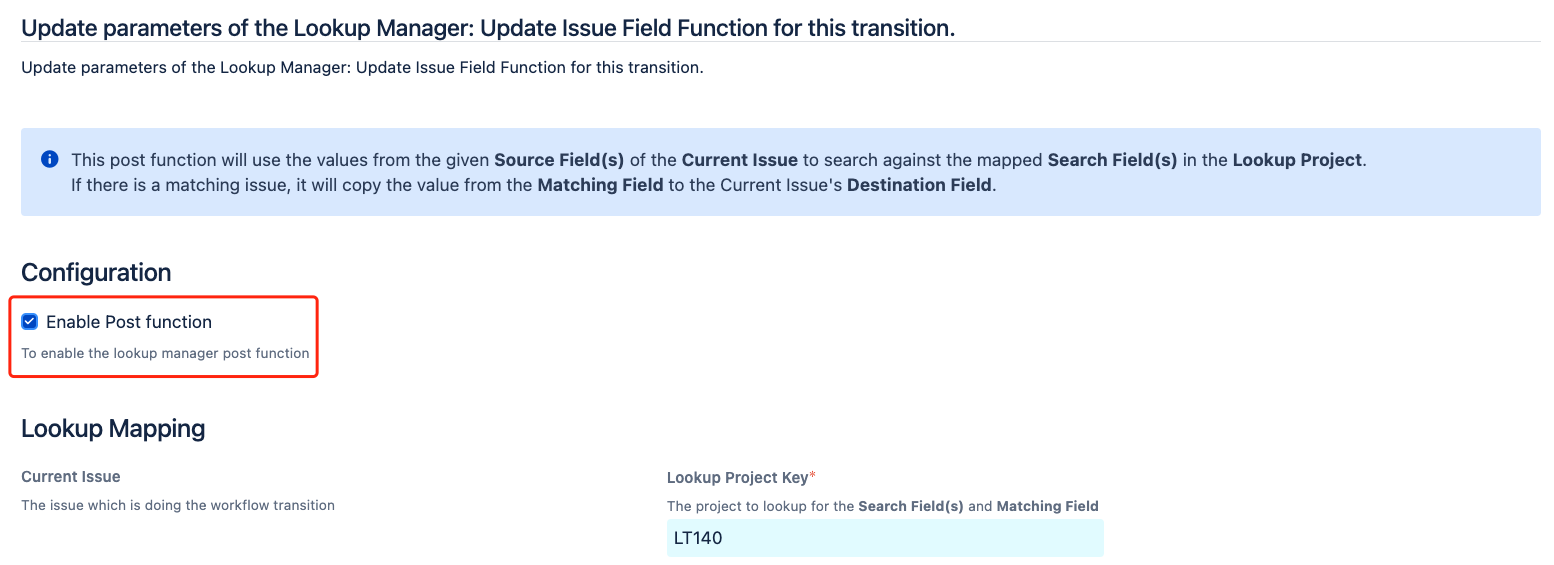Click bold "Destination Field" in info banner

(x=920, y=185)
